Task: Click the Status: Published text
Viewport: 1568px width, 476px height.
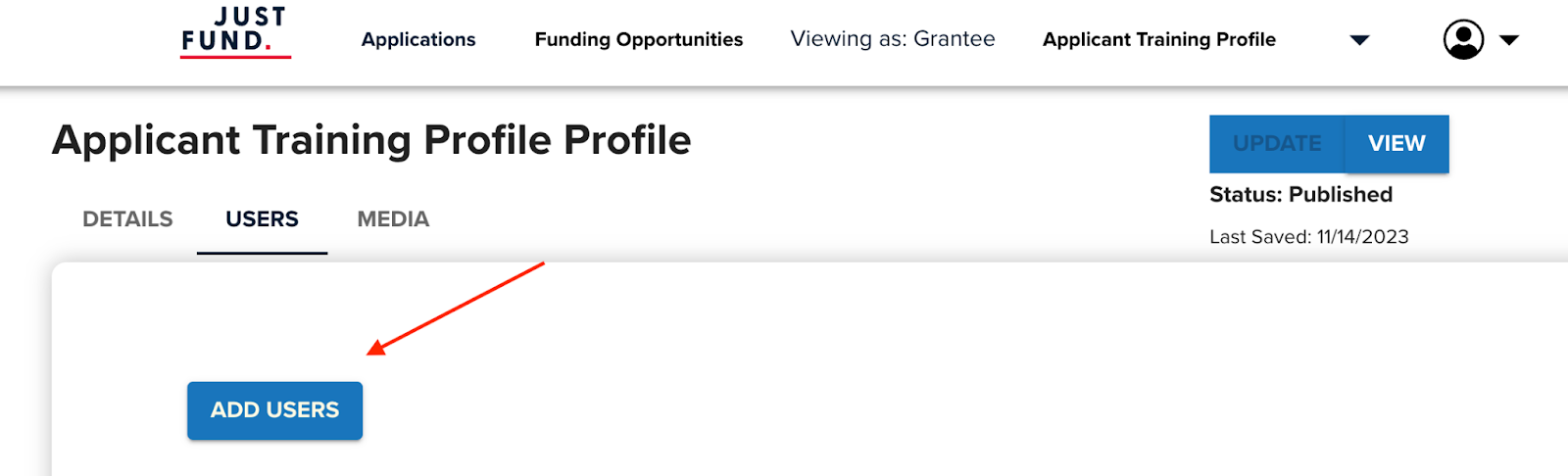Action: pos(1300,195)
